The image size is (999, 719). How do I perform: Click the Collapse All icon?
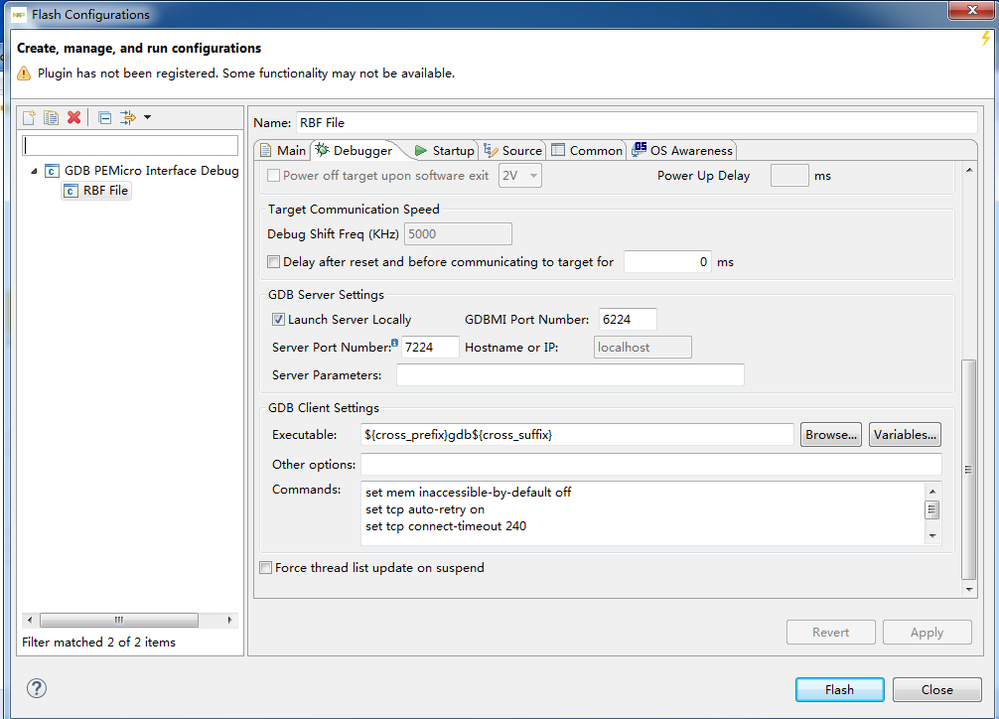click(105, 118)
